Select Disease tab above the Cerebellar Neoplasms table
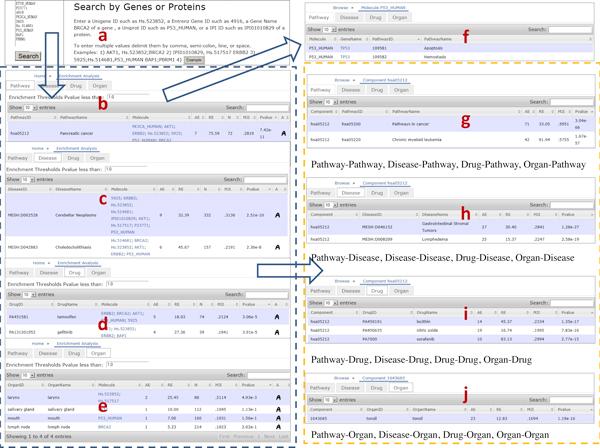The width and height of the screenshot is (600, 448). pyautogui.click(x=48, y=158)
